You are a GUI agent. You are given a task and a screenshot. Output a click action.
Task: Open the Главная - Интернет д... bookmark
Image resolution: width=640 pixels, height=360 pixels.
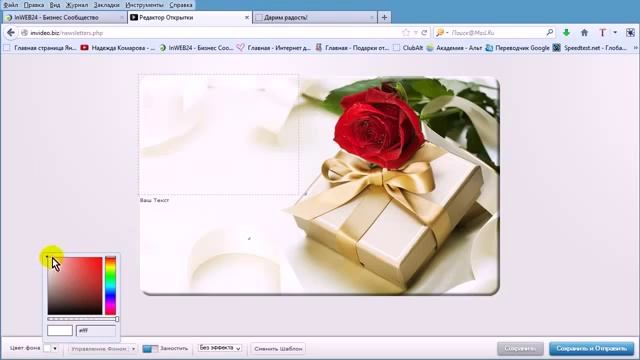click(x=274, y=48)
